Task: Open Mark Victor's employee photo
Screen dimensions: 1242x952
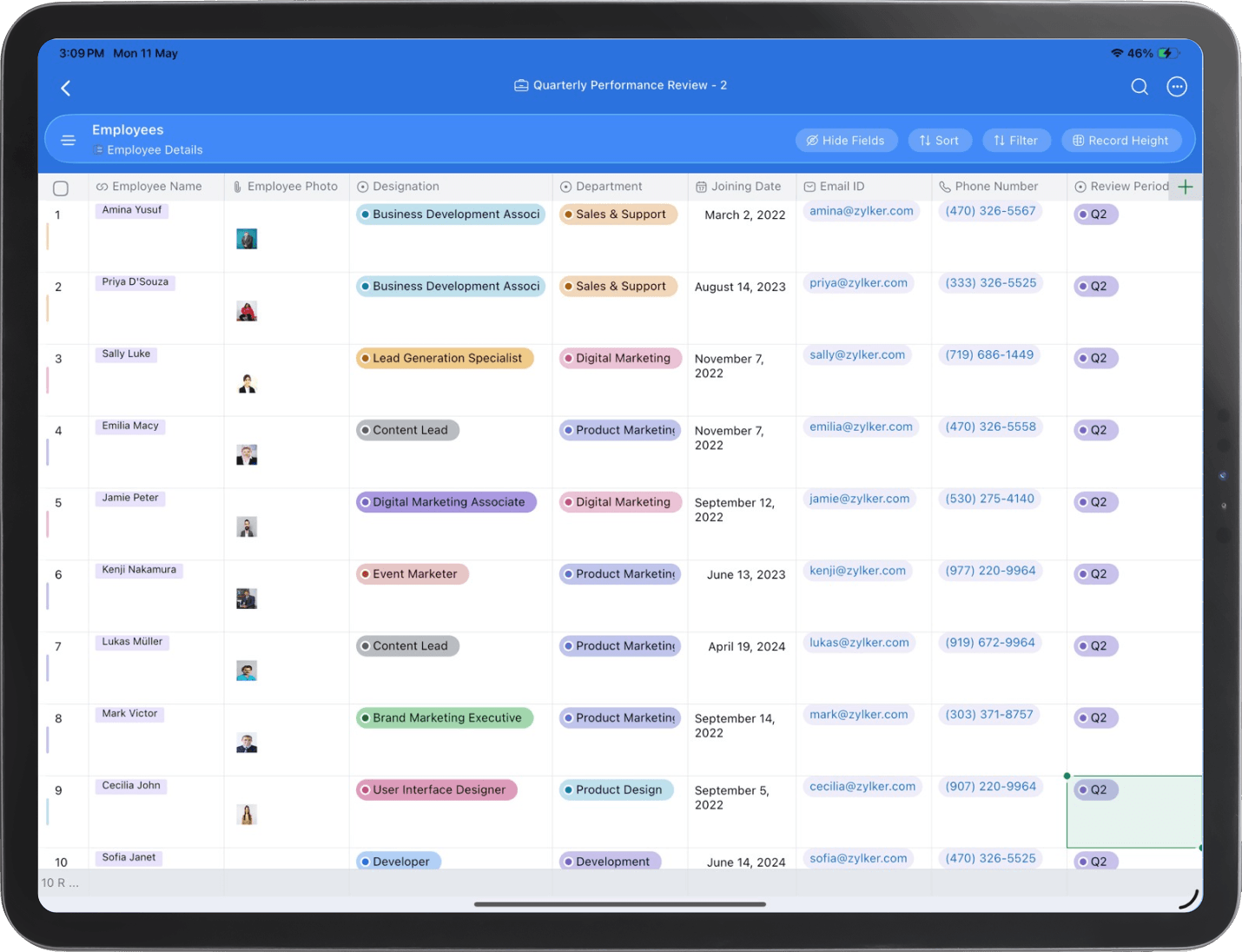Action: pyautogui.click(x=247, y=743)
